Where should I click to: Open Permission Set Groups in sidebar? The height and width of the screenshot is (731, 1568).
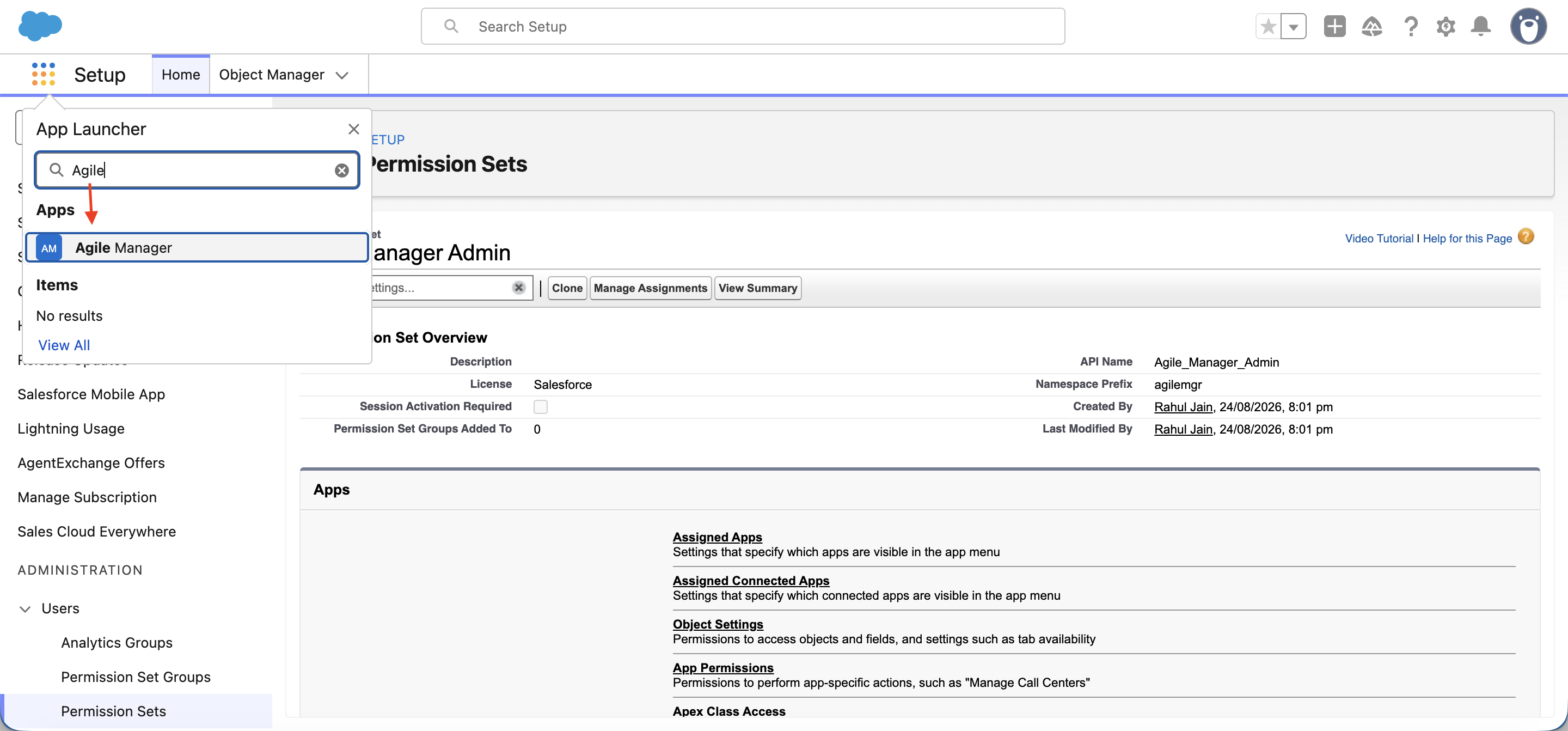pyautogui.click(x=136, y=678)
